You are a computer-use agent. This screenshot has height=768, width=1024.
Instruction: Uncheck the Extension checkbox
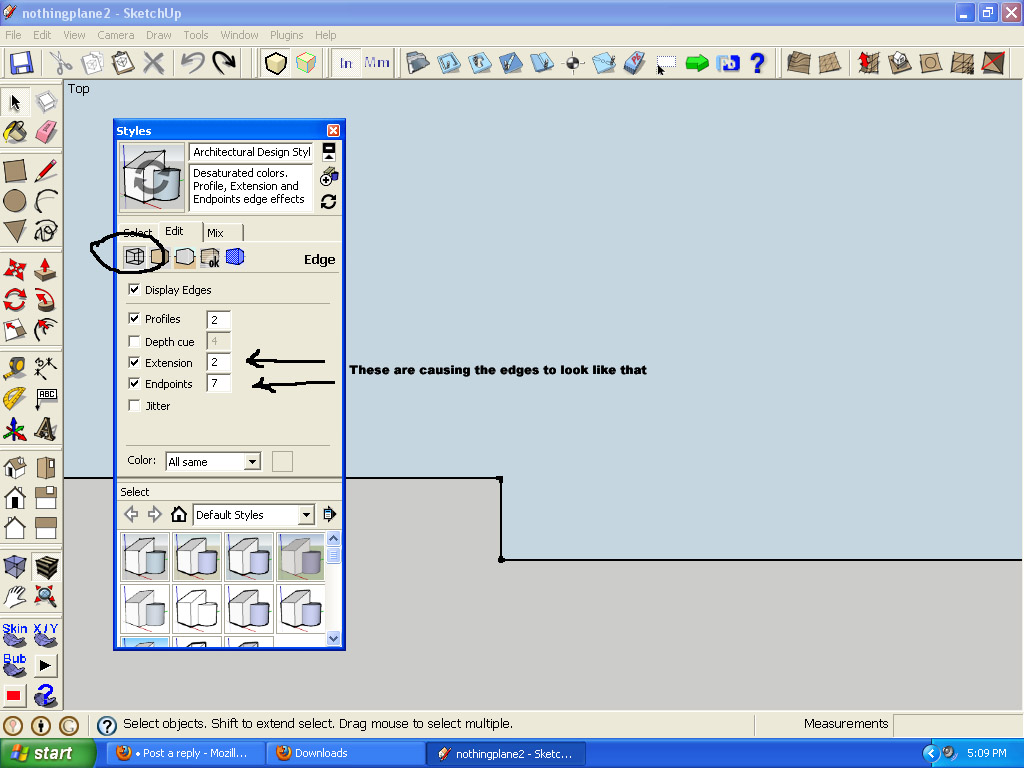(x=135, y=362)
